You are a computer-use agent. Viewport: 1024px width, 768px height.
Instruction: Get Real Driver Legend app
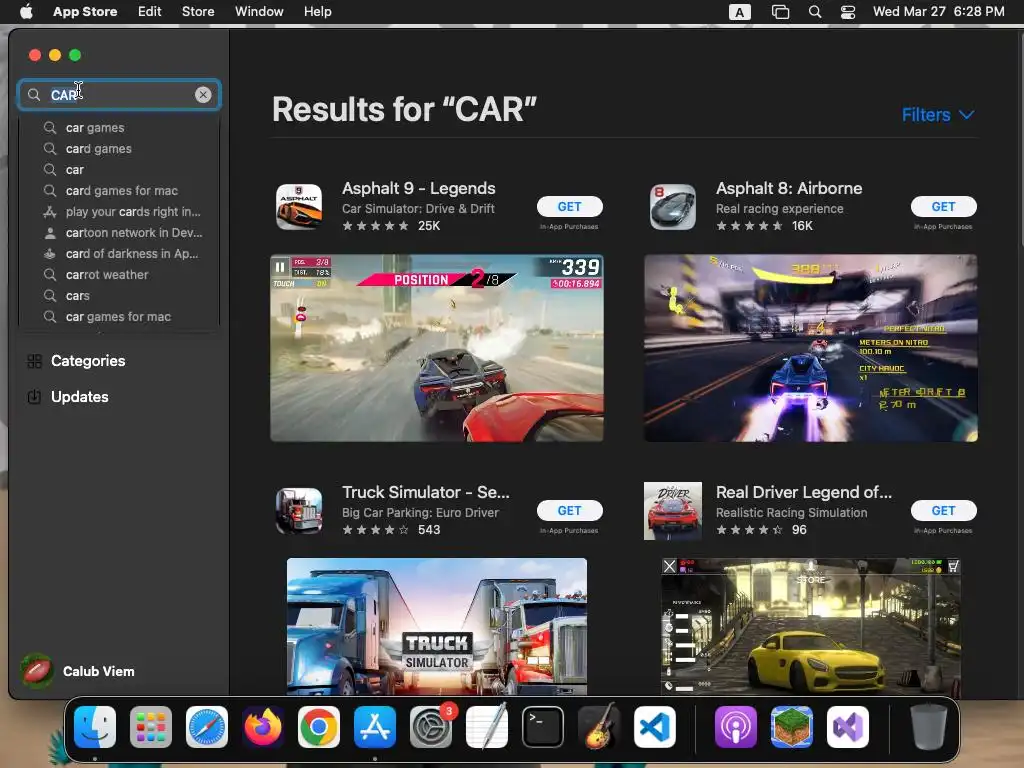[x=944, y=511]
